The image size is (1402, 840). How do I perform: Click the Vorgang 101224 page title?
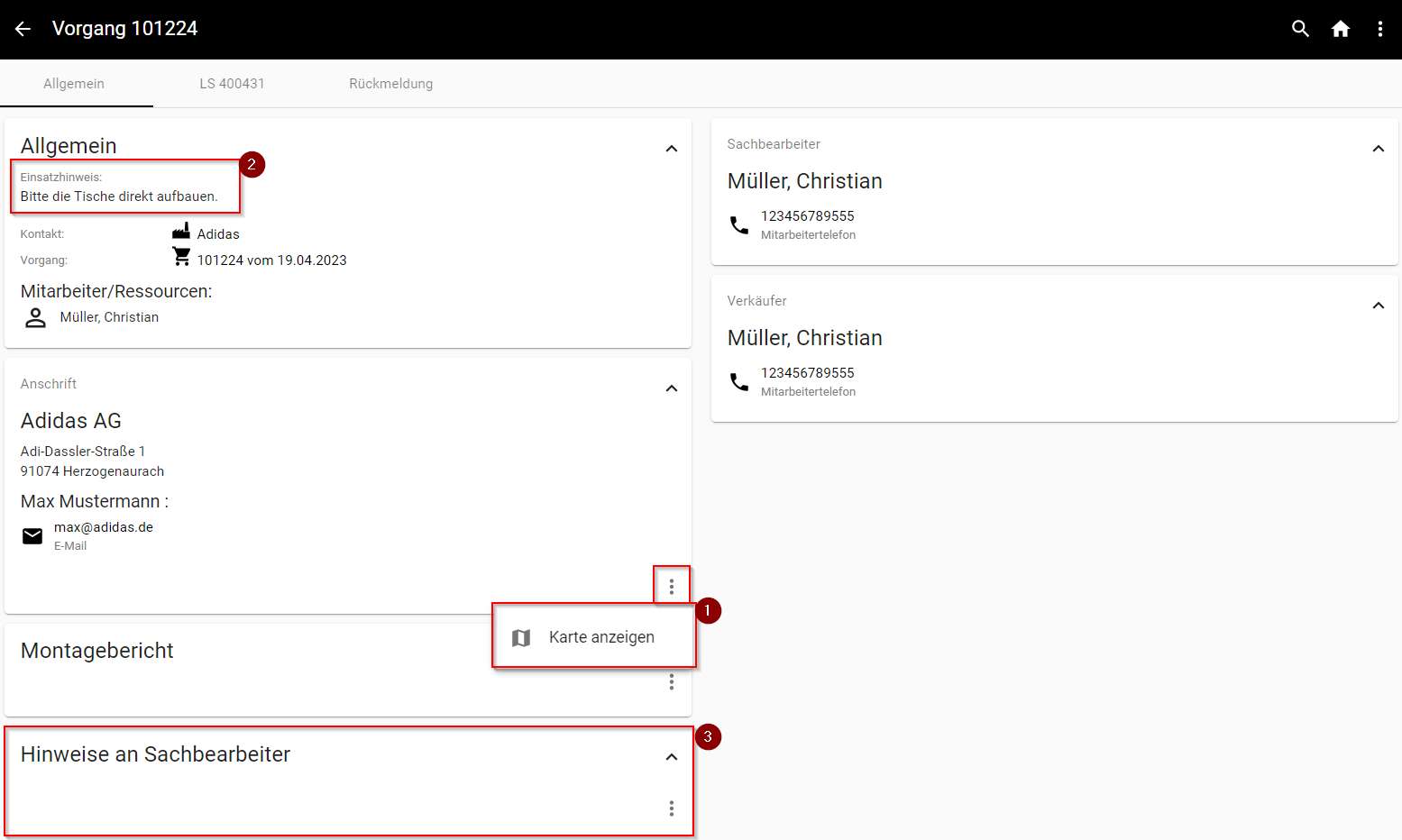pos(125,29)
